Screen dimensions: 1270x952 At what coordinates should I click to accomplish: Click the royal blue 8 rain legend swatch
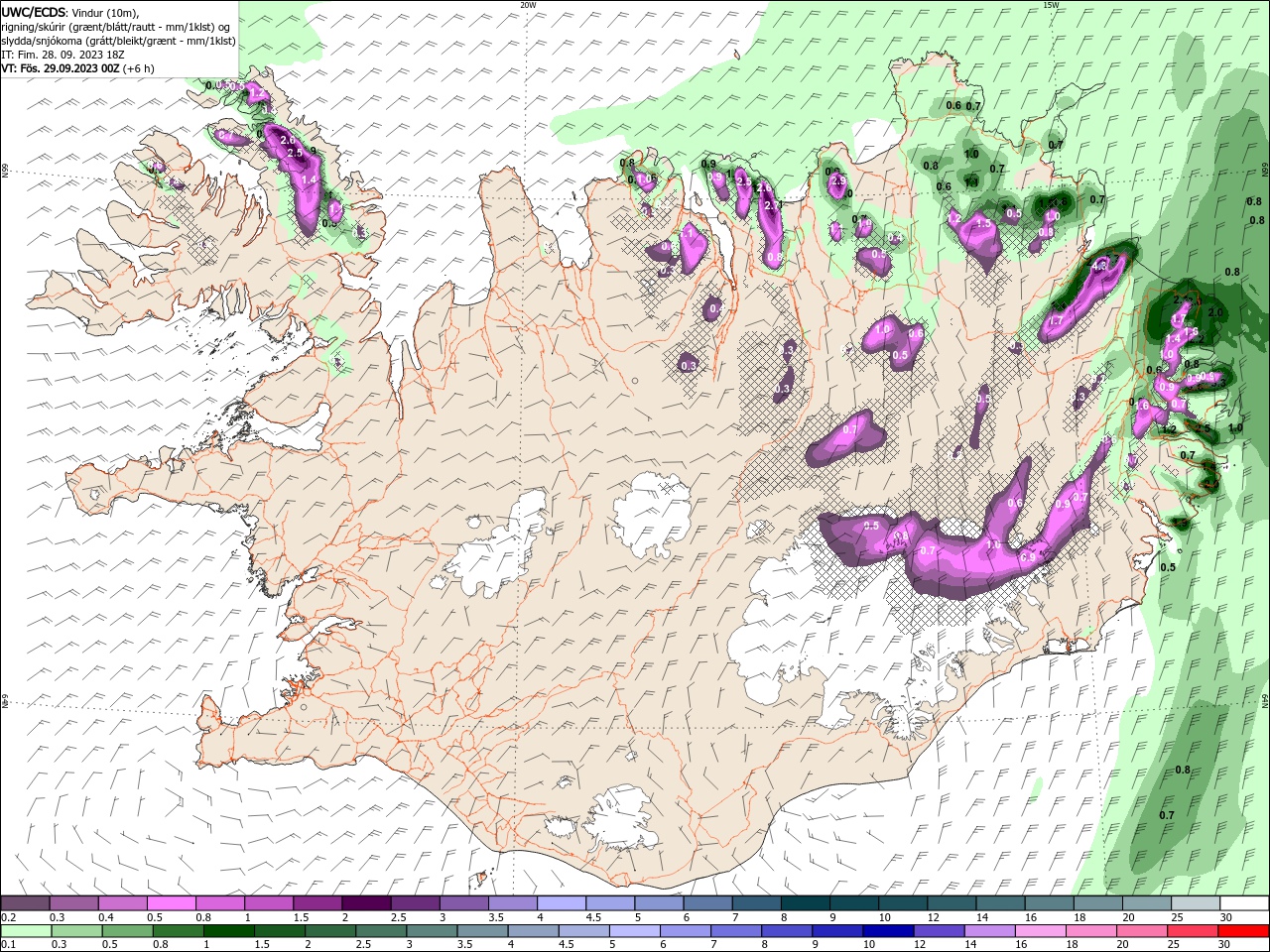[x=786, y=931]
